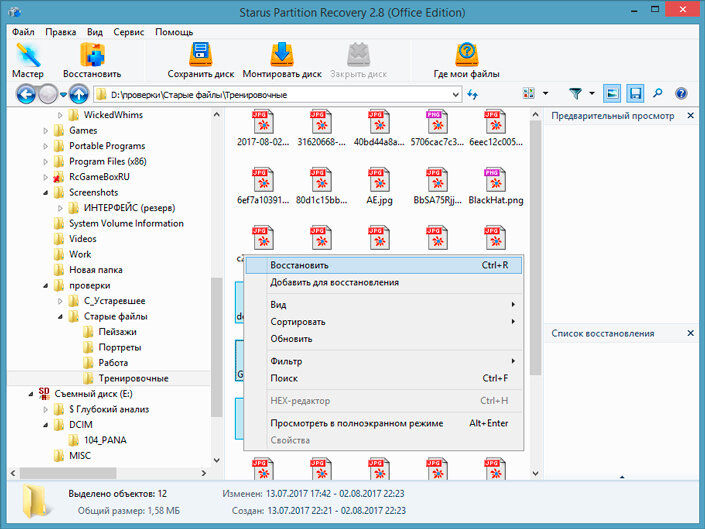Open the view mode icon
The height and width of the screenshot is (529, 705).
[529, 93]
